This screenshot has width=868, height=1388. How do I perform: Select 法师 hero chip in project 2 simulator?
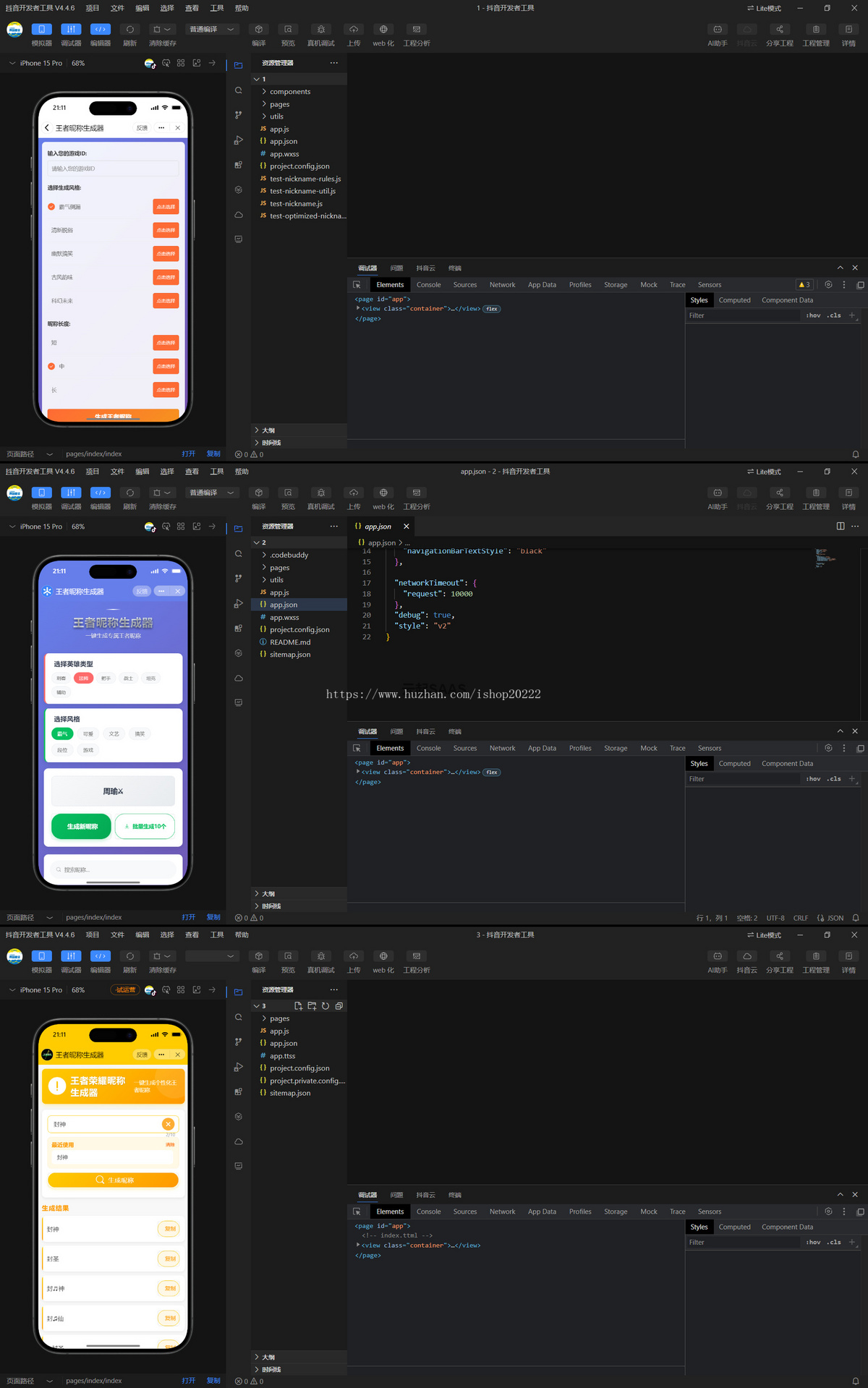click(x=84, y=678)
